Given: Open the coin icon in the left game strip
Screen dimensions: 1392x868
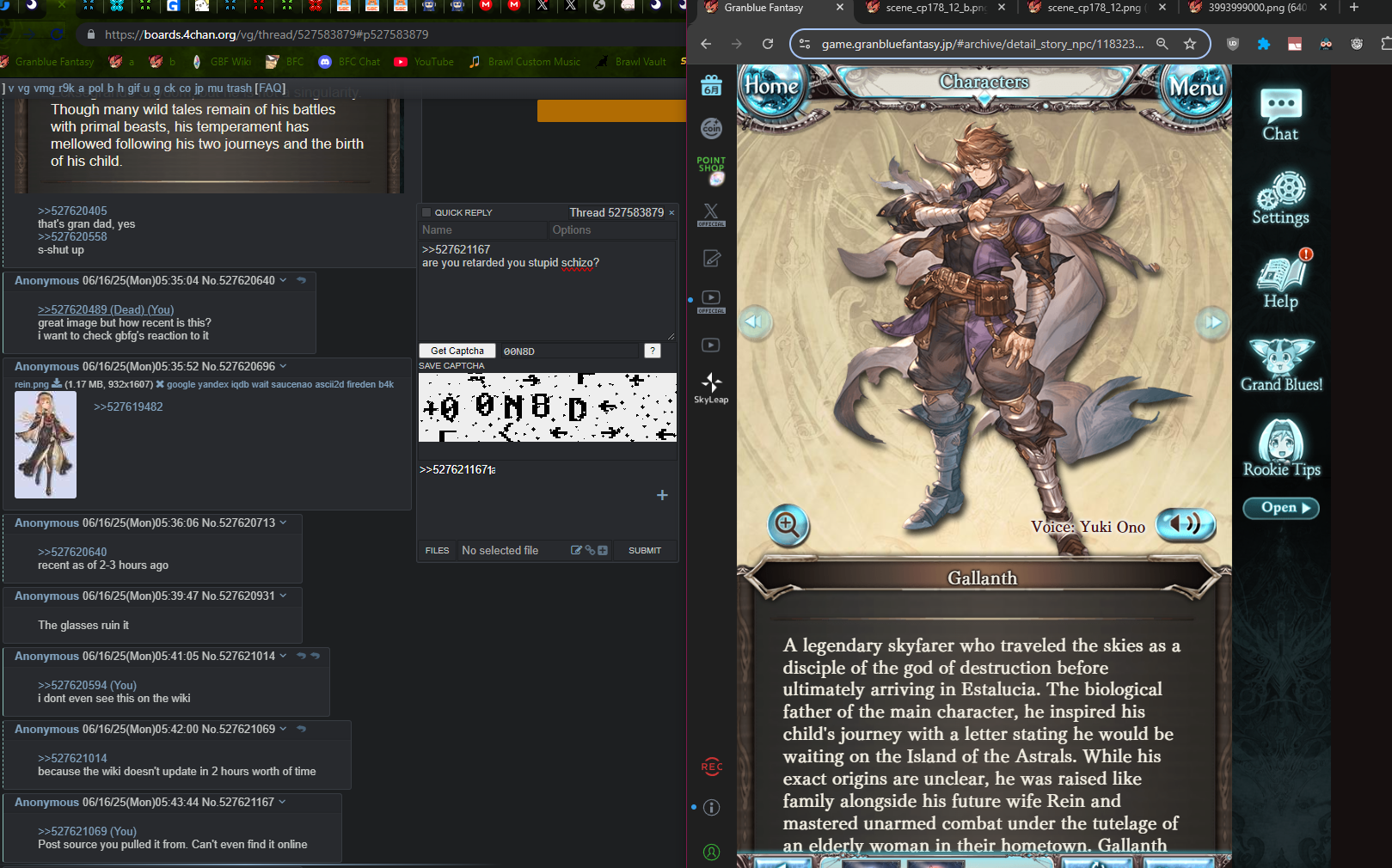Looking at the screenshot, I should [711, 128].
